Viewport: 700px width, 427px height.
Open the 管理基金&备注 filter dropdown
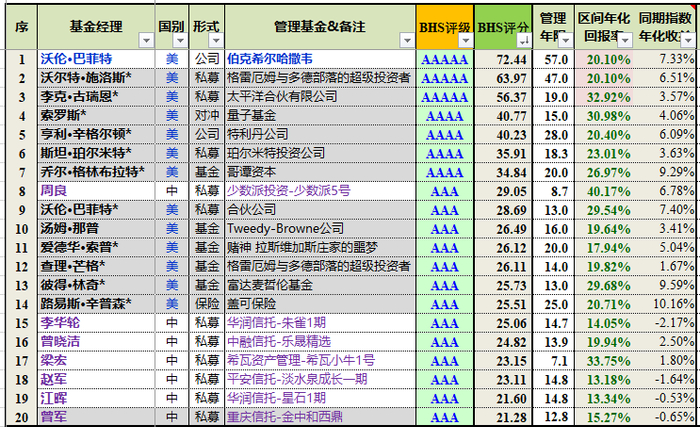coord(407,41)
